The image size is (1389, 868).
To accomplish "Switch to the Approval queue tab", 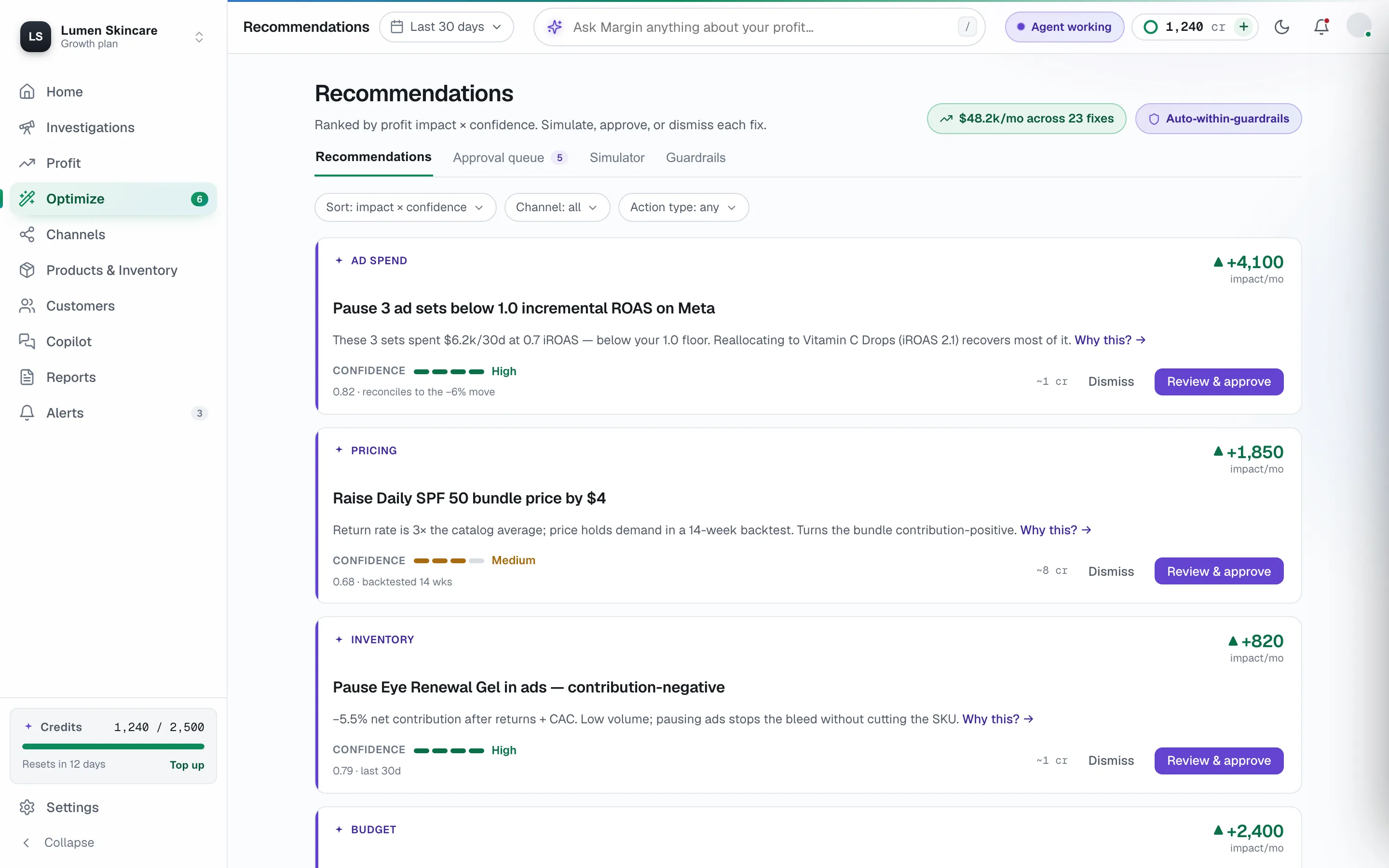I will tap(510, 158).
